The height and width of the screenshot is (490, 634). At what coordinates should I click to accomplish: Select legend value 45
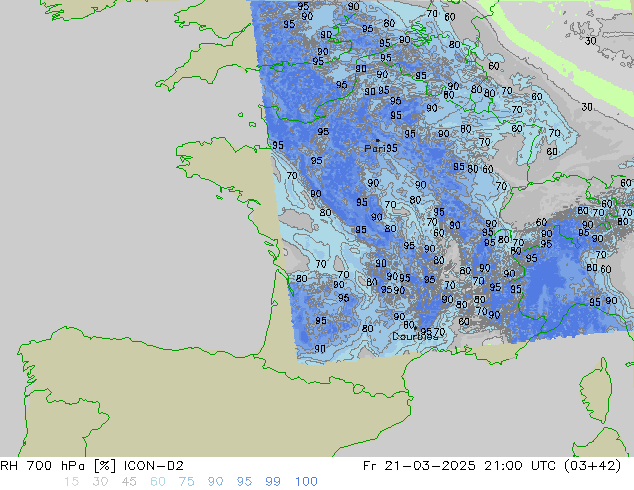click(129, 482)
